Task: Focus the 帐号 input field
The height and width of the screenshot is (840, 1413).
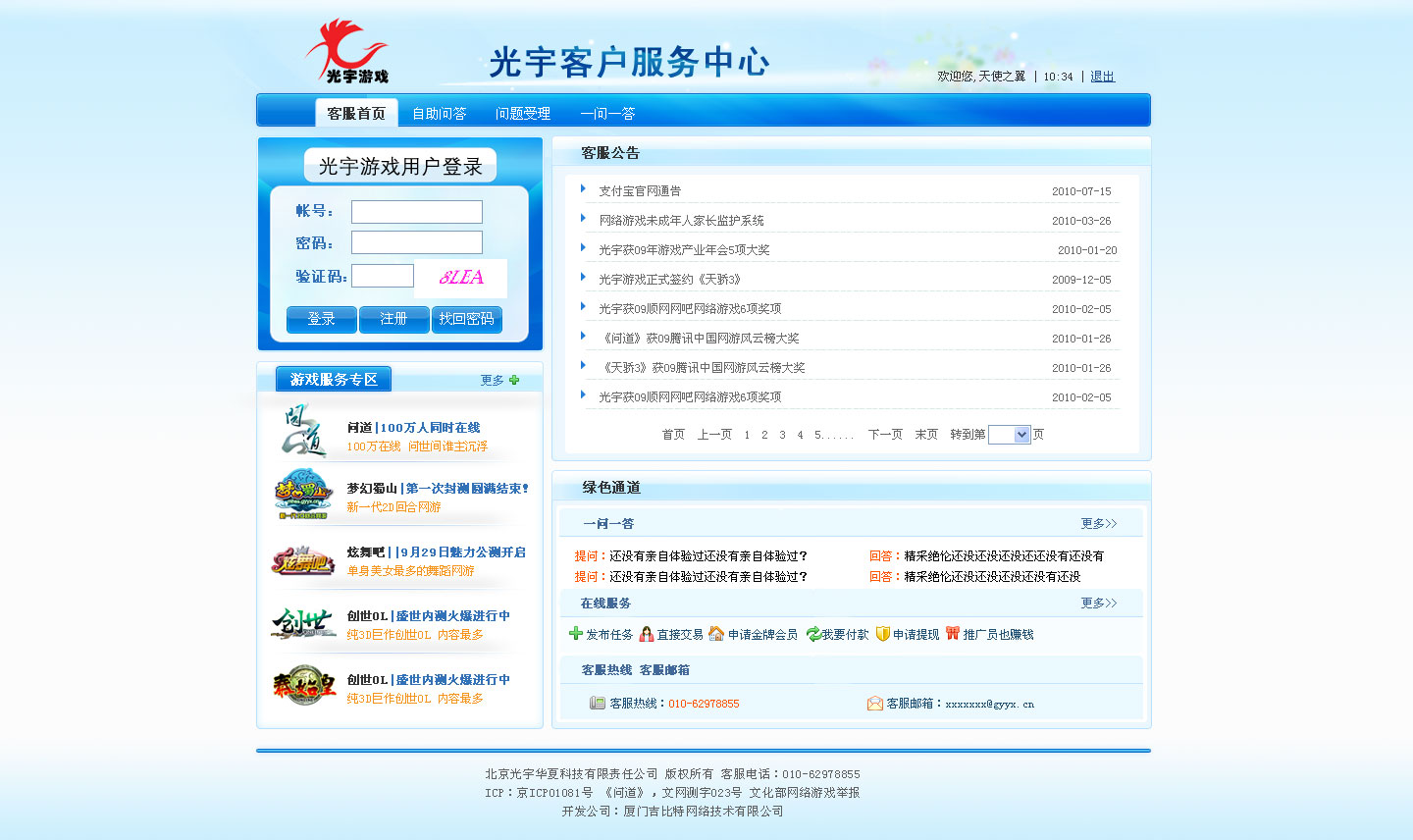Action: point(417,212)
